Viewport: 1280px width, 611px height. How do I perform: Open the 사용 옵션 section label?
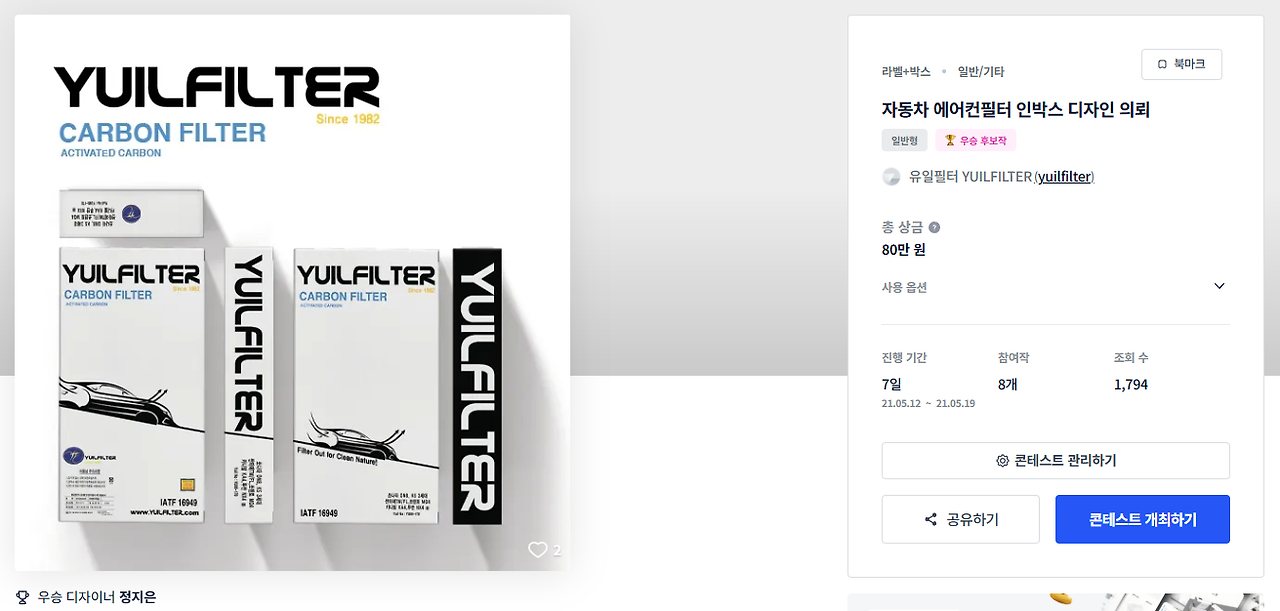point(904,287)
